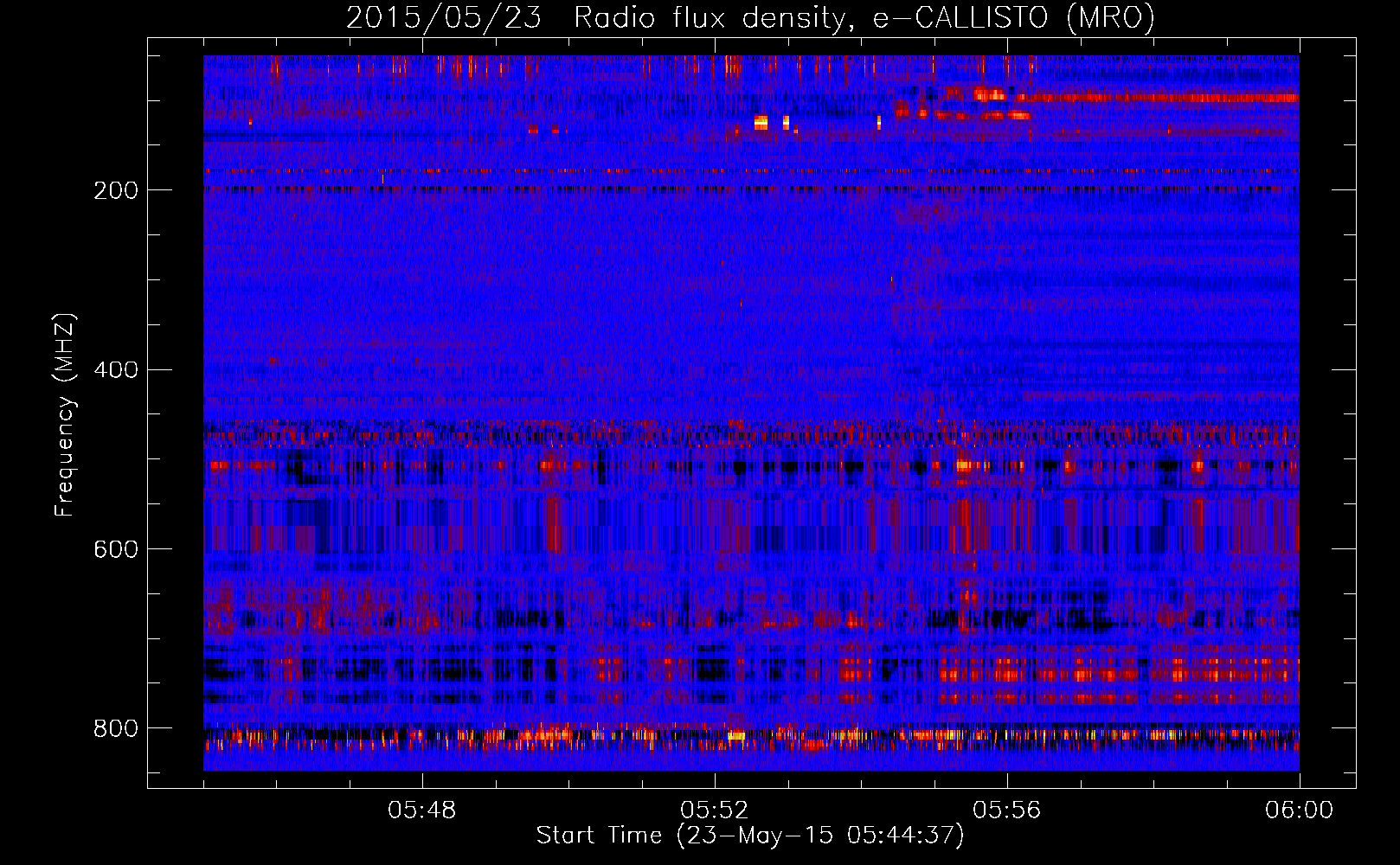Click the 400 frequency tick label

click(x=115, y=370)
